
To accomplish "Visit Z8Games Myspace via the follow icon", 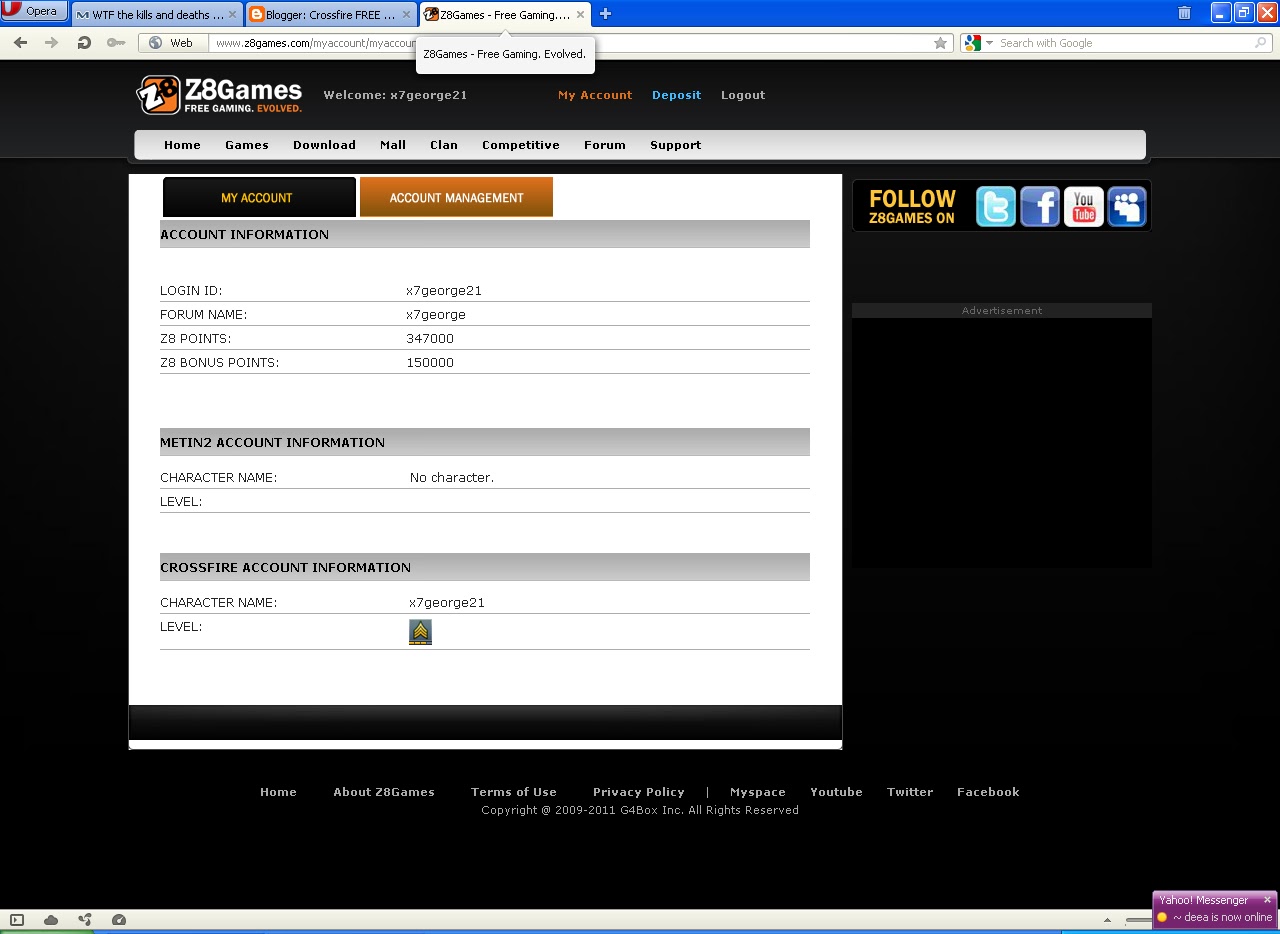I will pyautogui.click(x=1127, y=207).
